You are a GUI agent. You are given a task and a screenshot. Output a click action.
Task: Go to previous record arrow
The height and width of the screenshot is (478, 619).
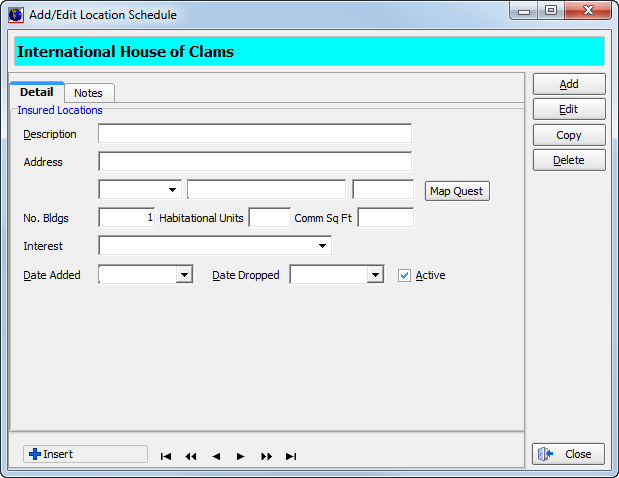pyautogui.click(x=216, y=456)
